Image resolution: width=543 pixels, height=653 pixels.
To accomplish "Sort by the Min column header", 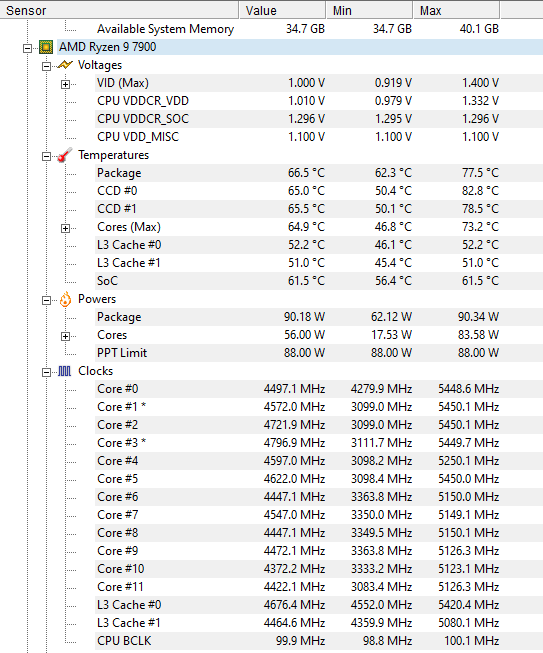I will [x=369, y=10].
